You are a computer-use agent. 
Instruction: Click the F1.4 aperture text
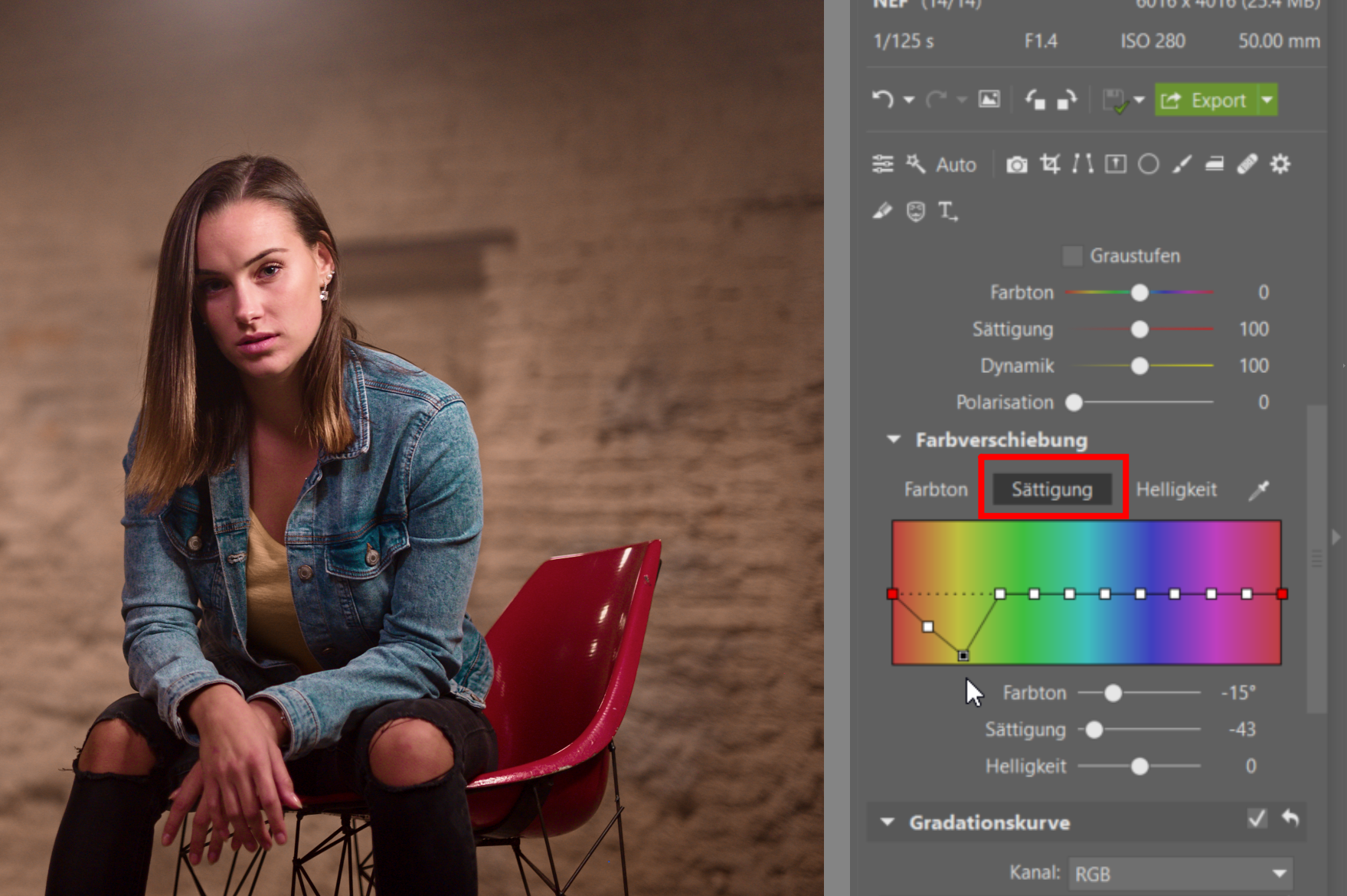[x=1041, y=41]
